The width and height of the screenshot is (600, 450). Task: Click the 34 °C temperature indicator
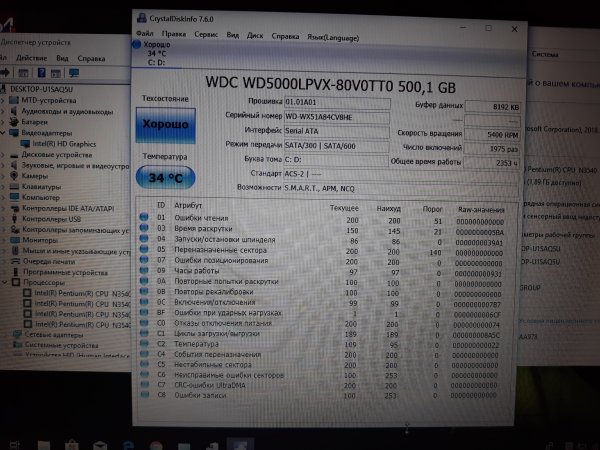165,178
